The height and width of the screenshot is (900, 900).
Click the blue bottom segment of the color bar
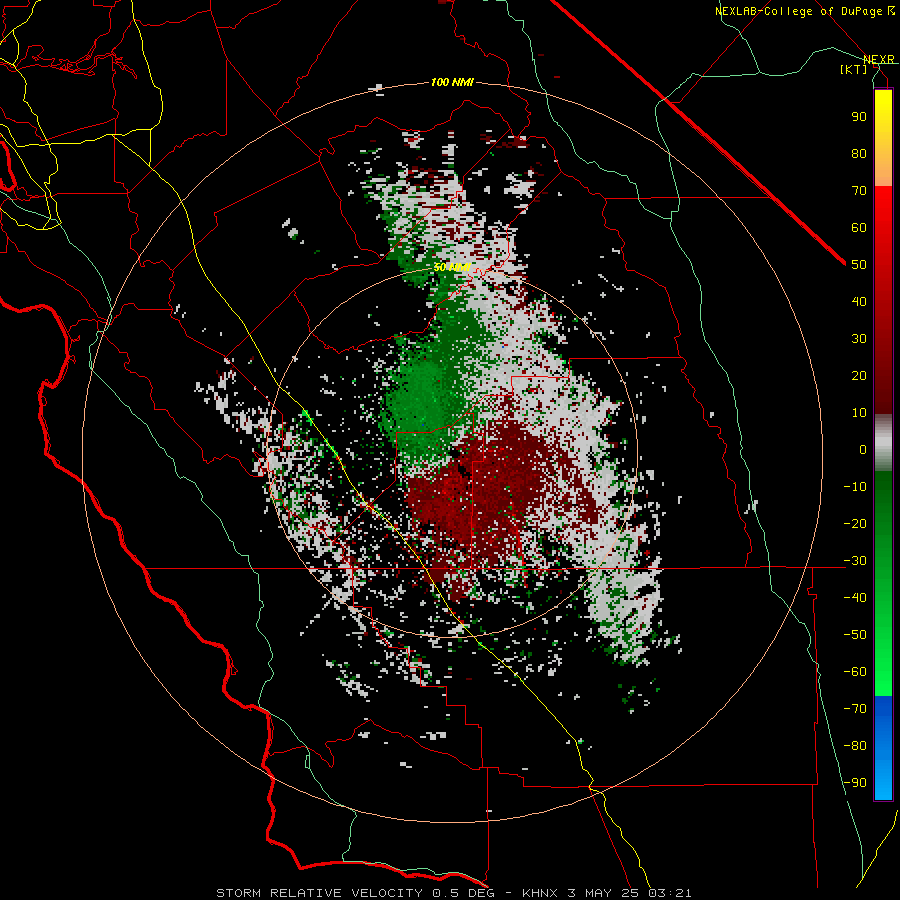pyautogui.click(x=883, y=748)
